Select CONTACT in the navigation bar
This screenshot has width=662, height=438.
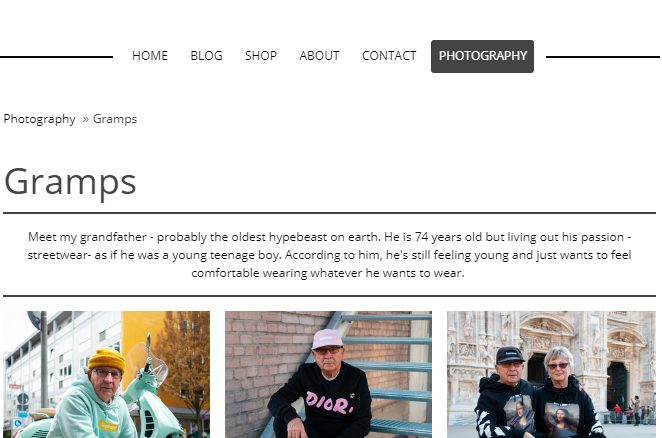389,56
